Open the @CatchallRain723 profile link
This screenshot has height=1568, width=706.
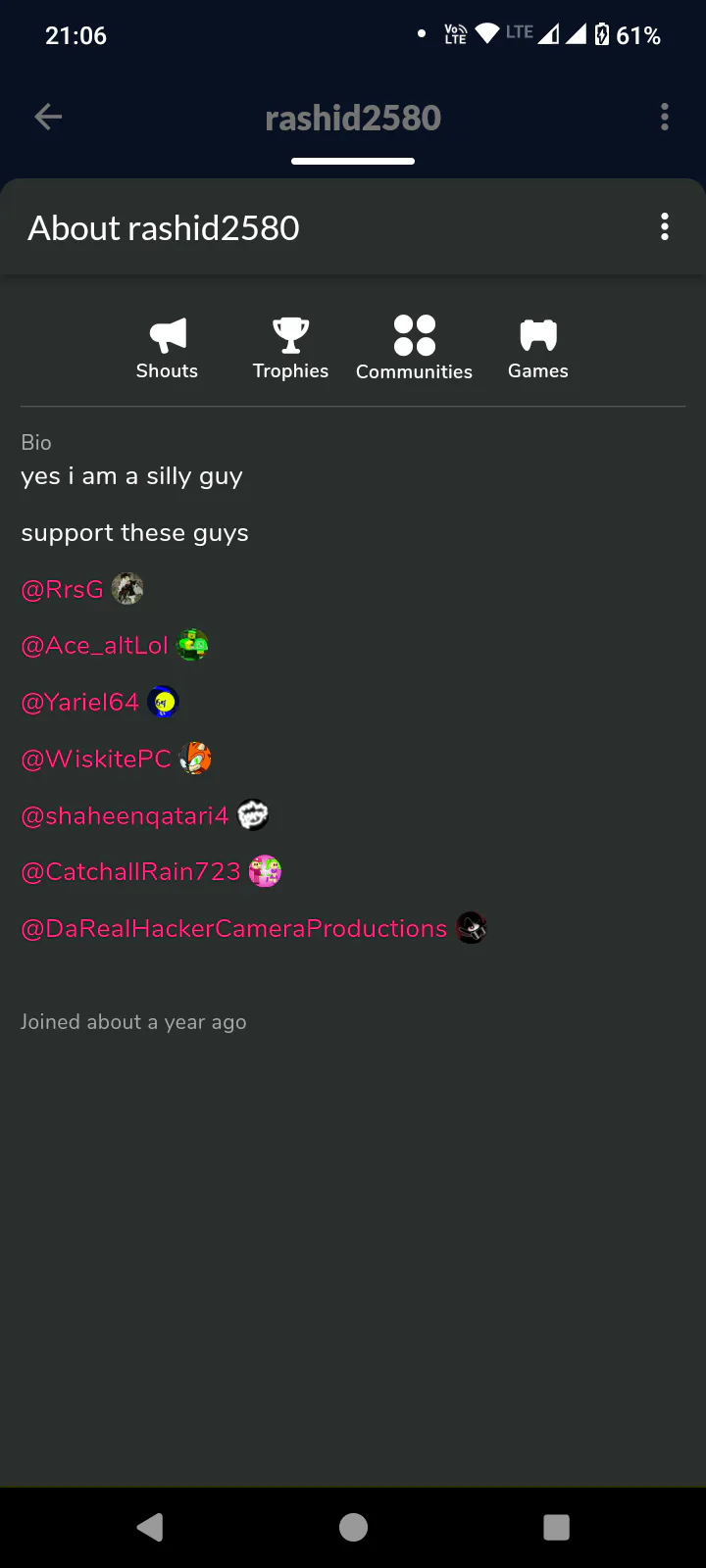130,871
